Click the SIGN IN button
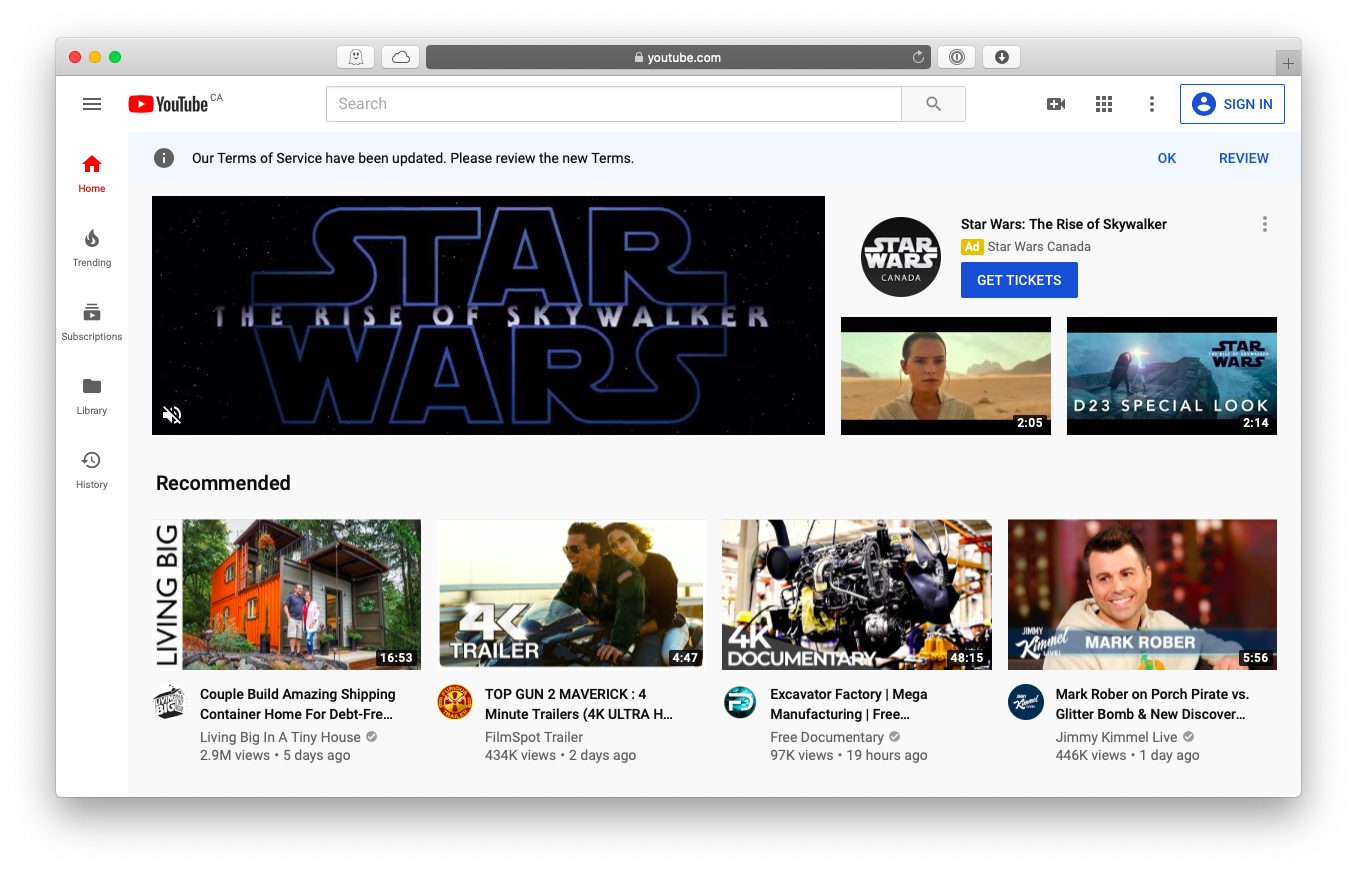Viewport: 1357px width, 871px height. coord(1232,104)
